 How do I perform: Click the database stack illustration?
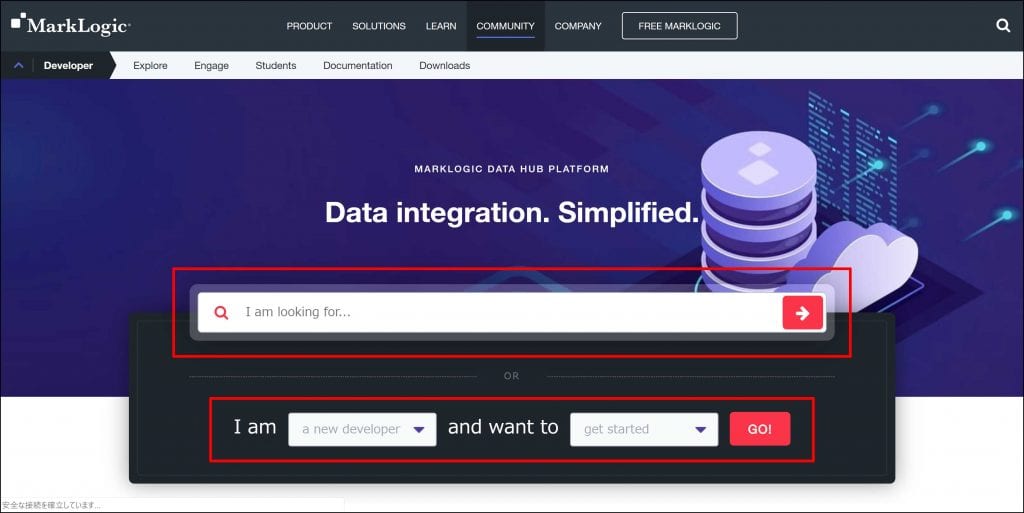tap(758, 205)
